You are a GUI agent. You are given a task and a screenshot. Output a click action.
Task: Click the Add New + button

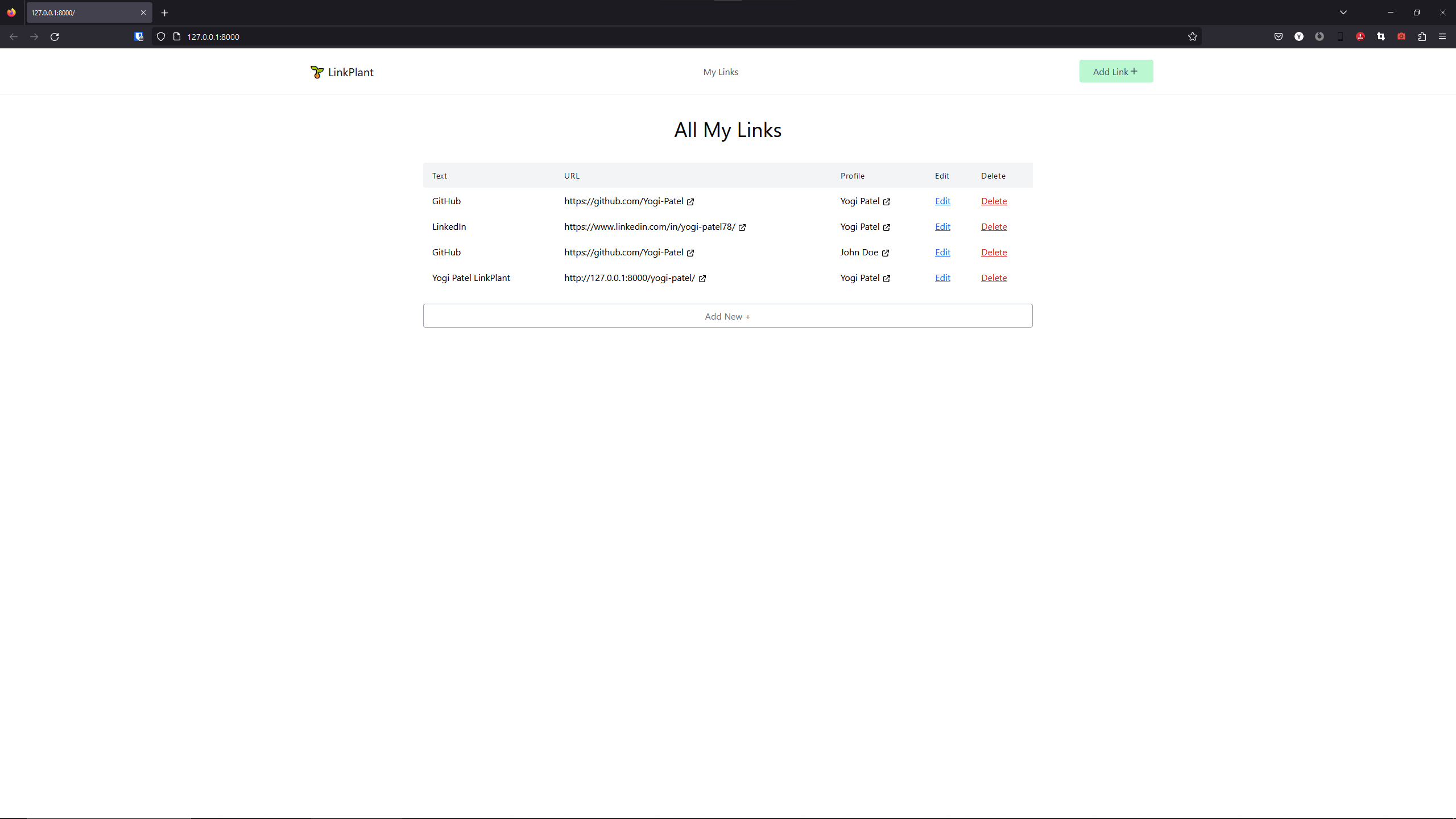[727, 316]
